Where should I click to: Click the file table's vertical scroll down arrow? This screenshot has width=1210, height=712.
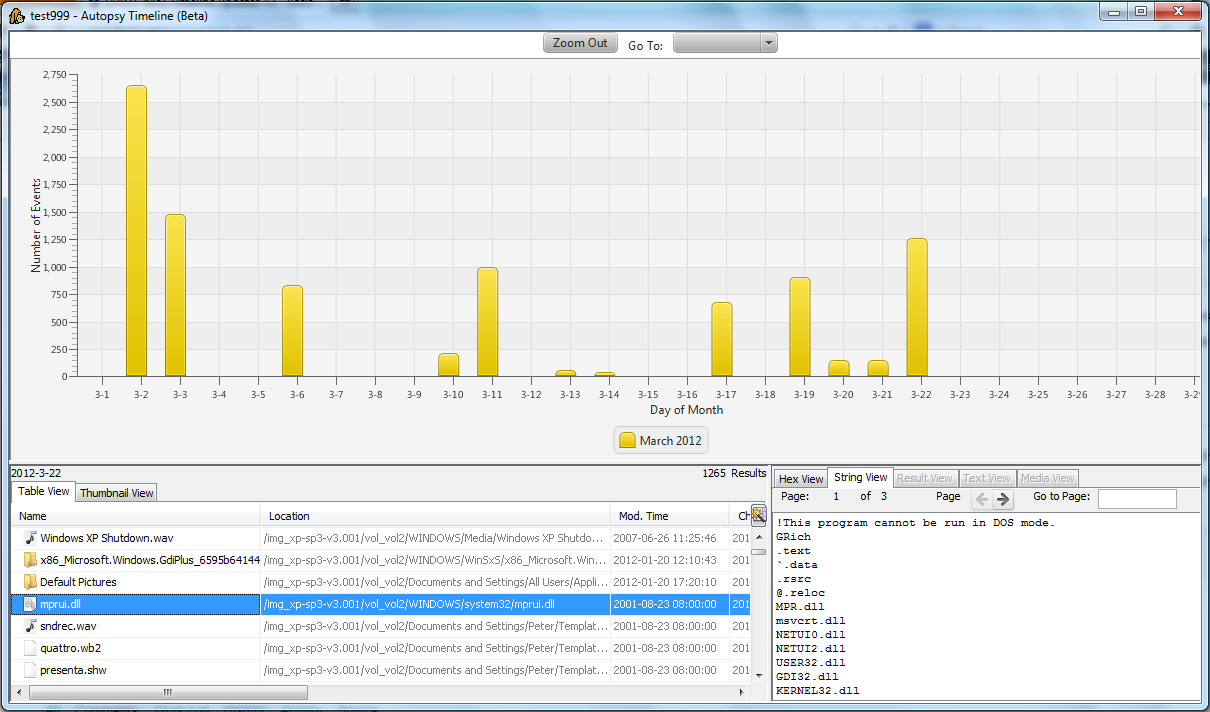(758, 676)
